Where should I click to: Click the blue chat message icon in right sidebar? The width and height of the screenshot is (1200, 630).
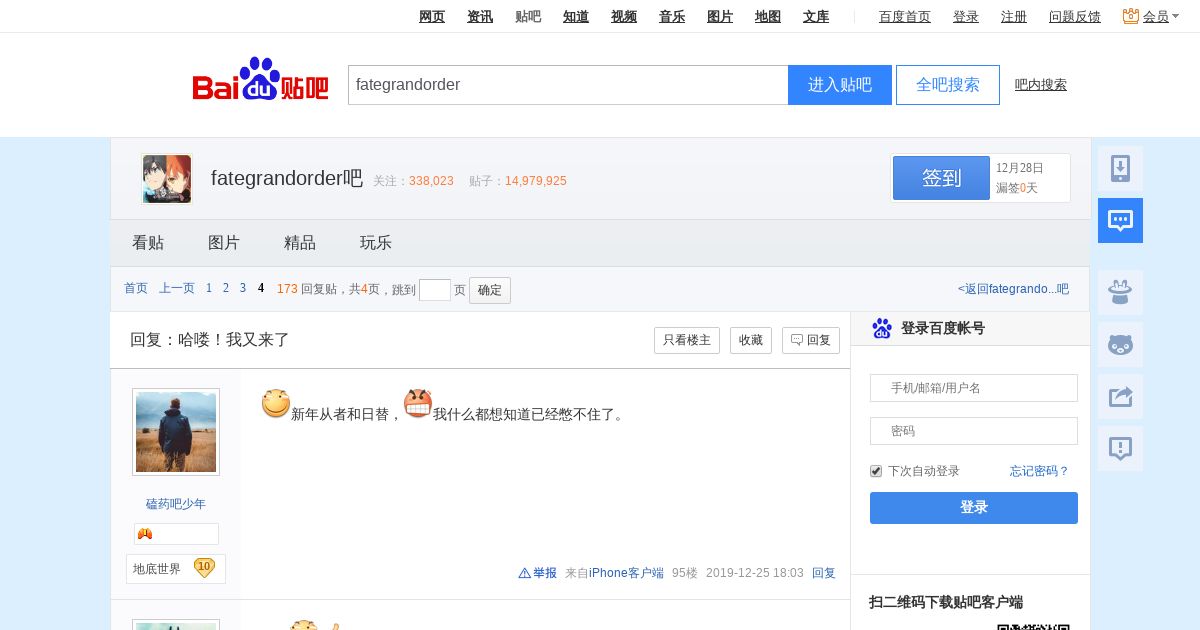1120,221
